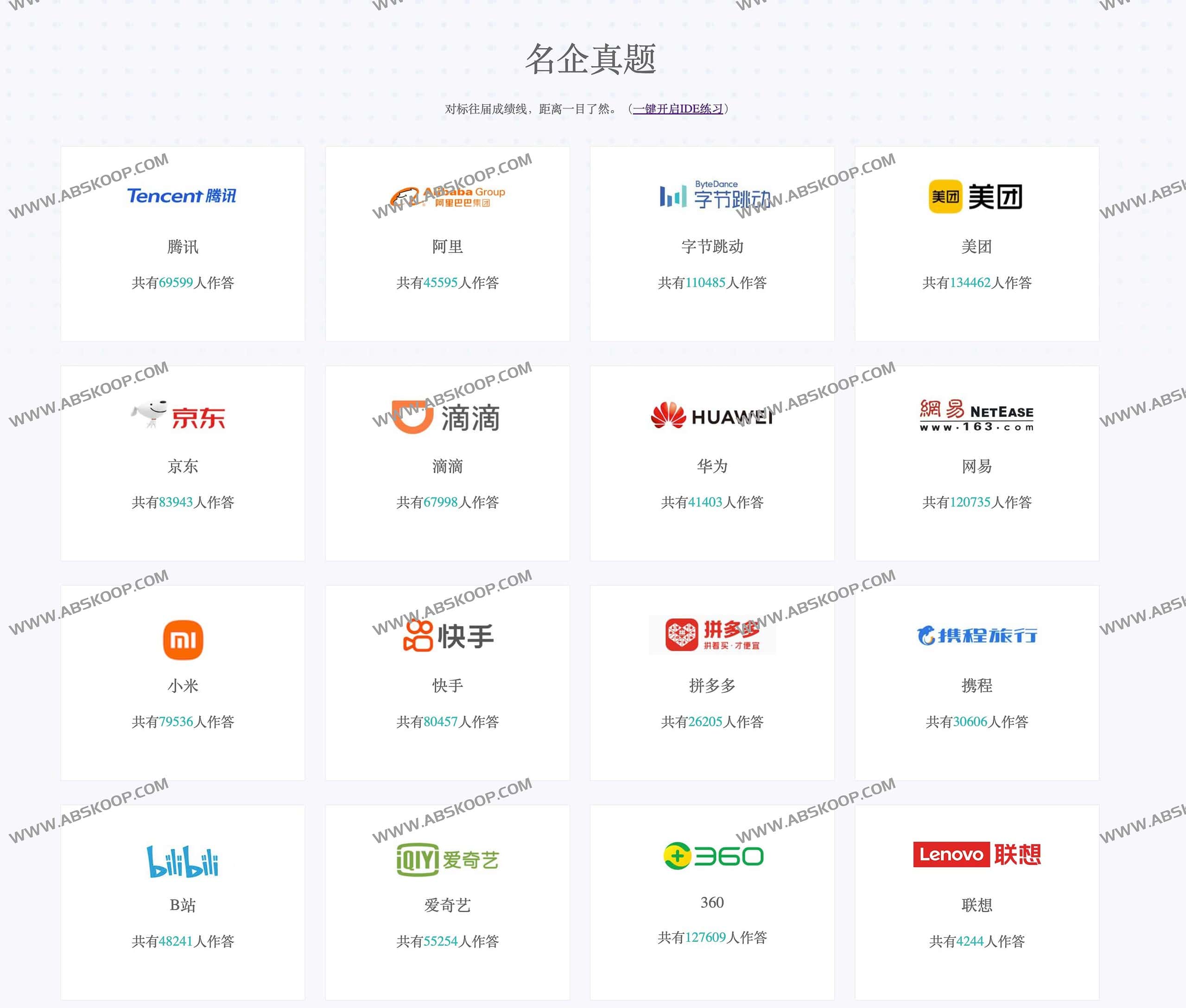Click the 360 green logo
Viewport: 1186px width, 1008px height.
point(712,854)
